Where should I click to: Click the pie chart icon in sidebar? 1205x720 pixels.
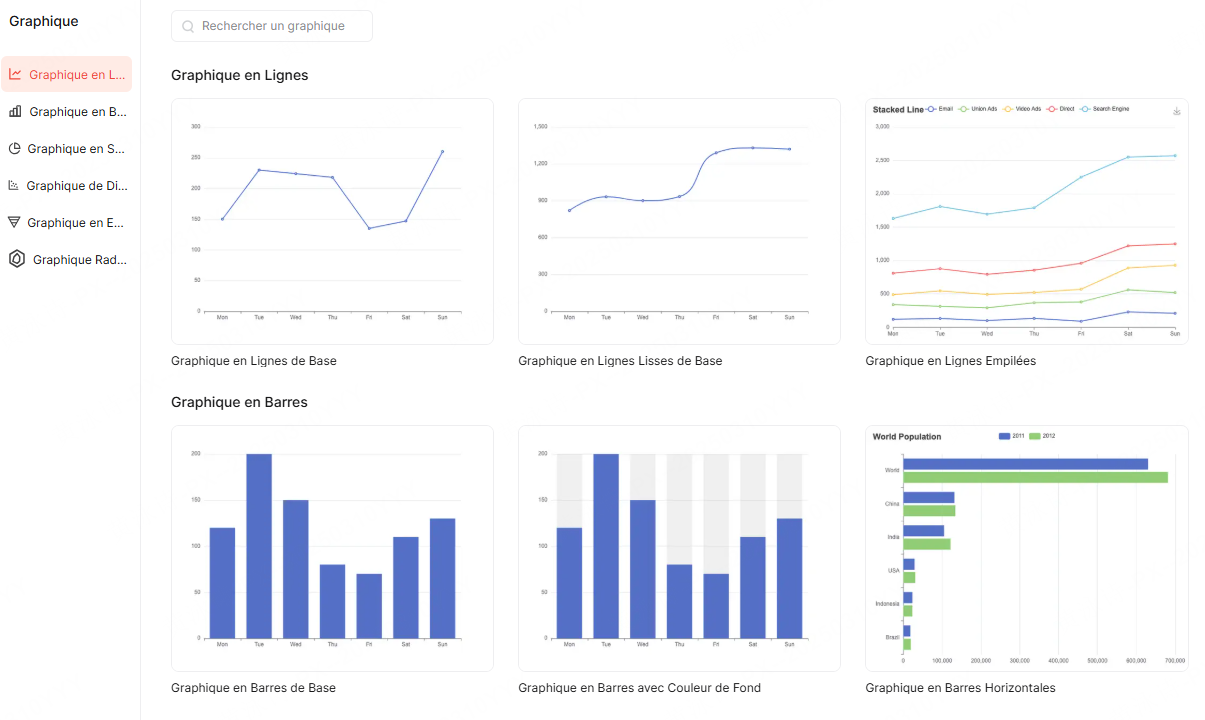(15, 148)
